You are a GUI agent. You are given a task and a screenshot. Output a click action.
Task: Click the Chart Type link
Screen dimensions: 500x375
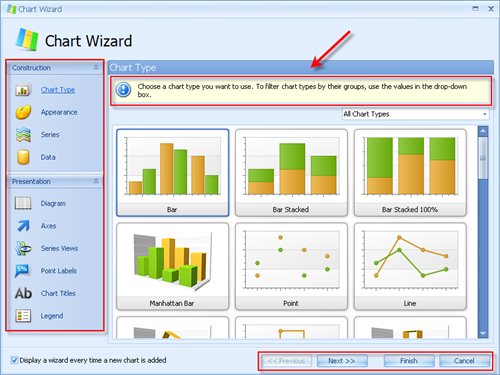(58, 90)
